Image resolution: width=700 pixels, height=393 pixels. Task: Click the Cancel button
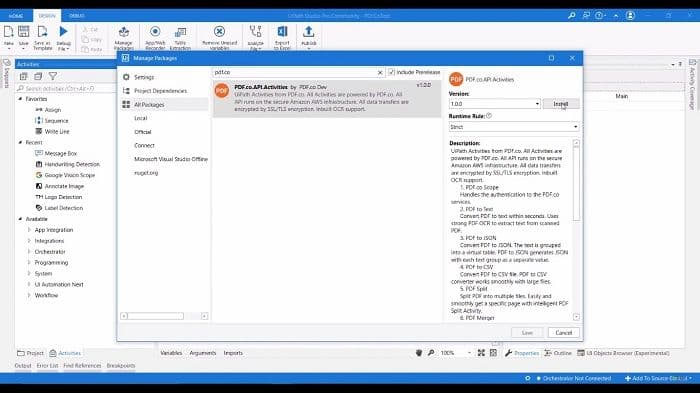[x=563, y=333]
